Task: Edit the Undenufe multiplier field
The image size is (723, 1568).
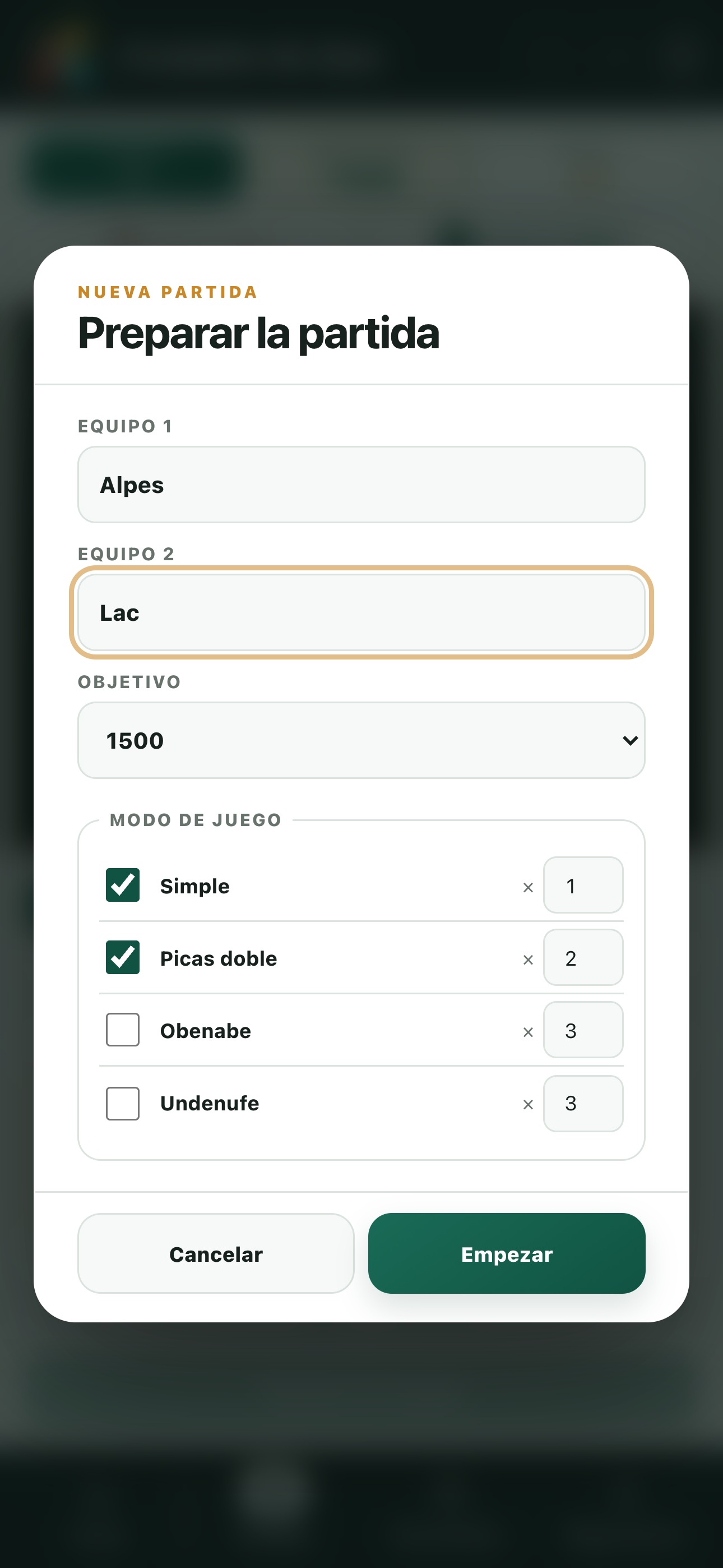Action: click(x=583, y=1104)
